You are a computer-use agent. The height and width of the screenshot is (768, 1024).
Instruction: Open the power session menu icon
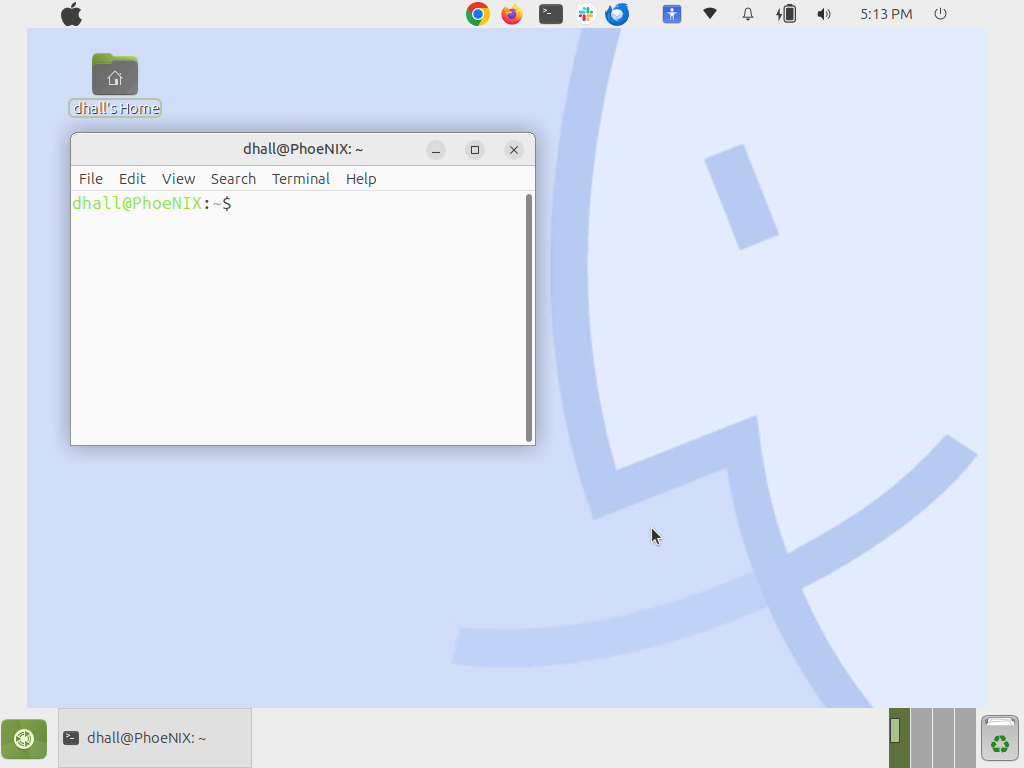[x=940, y=14]
